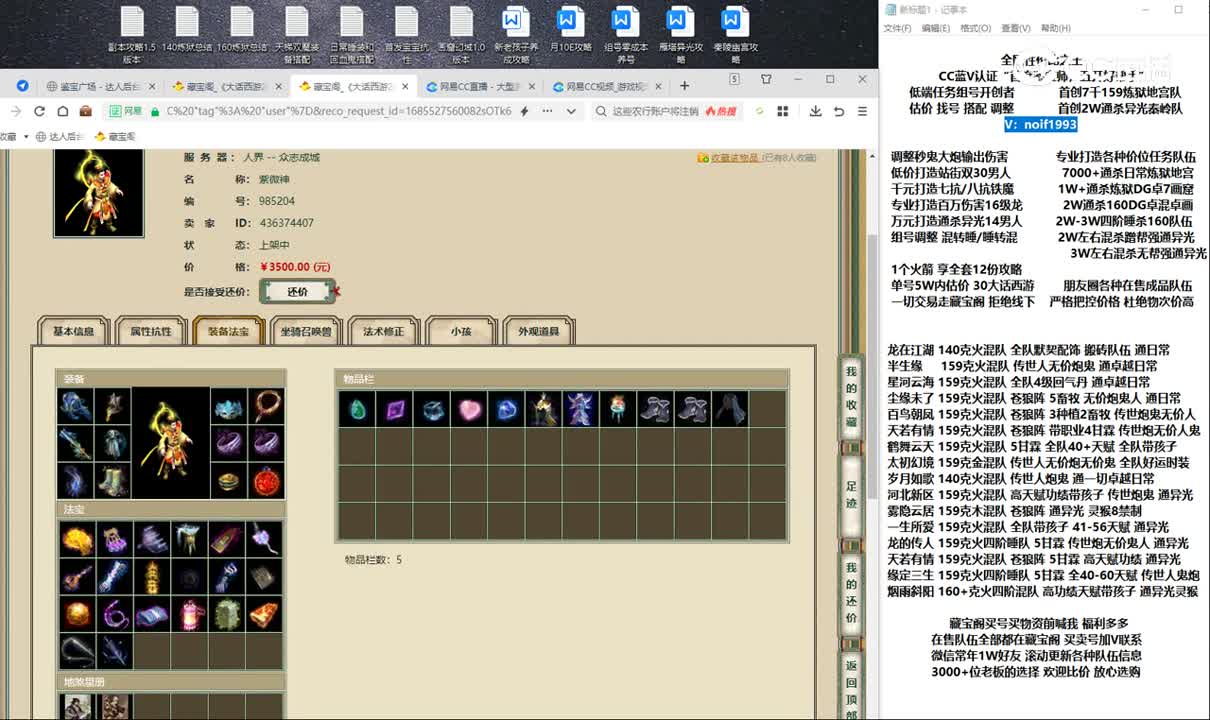Switch to the 小孩 tab
The height and width of the screenshot is (720, 1210).
(462, 330)
